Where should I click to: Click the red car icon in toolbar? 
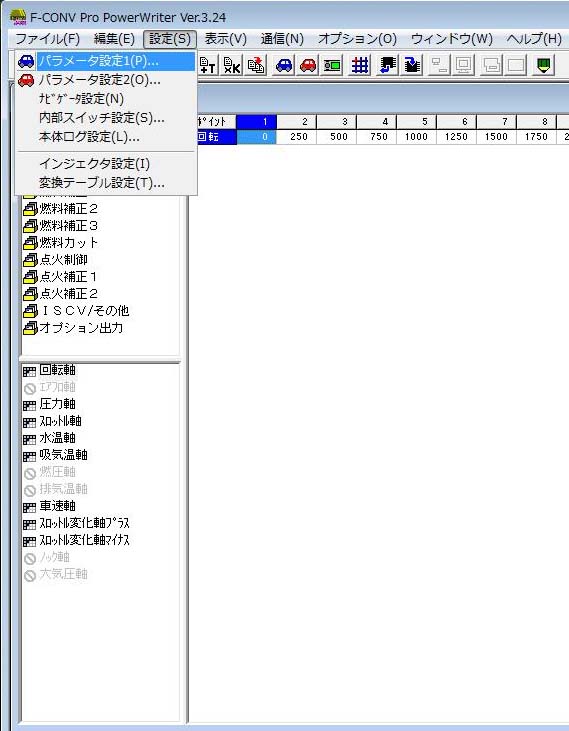(308, 66)
